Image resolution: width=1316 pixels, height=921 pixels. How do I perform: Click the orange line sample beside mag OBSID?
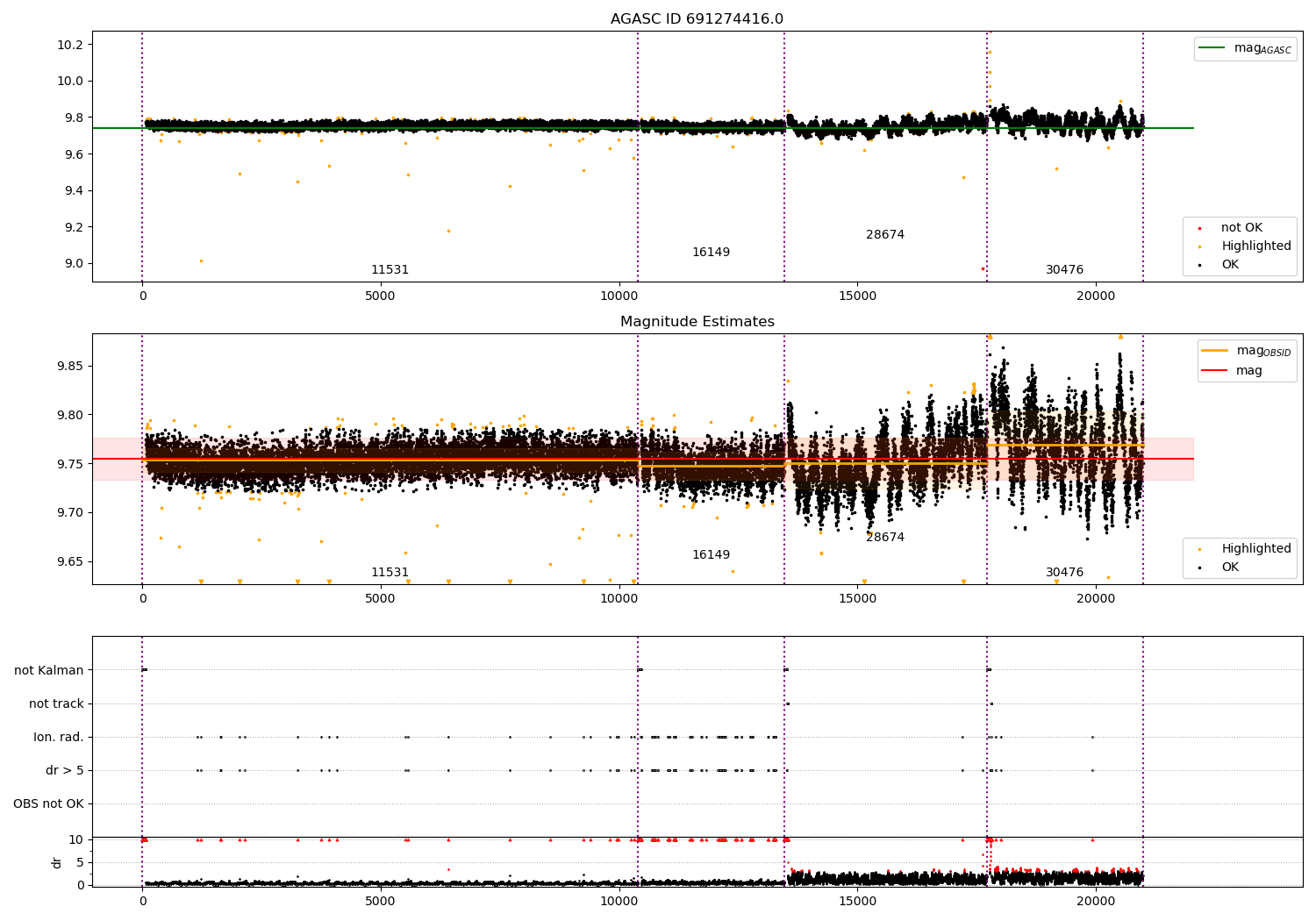(x=1214, y=350)
